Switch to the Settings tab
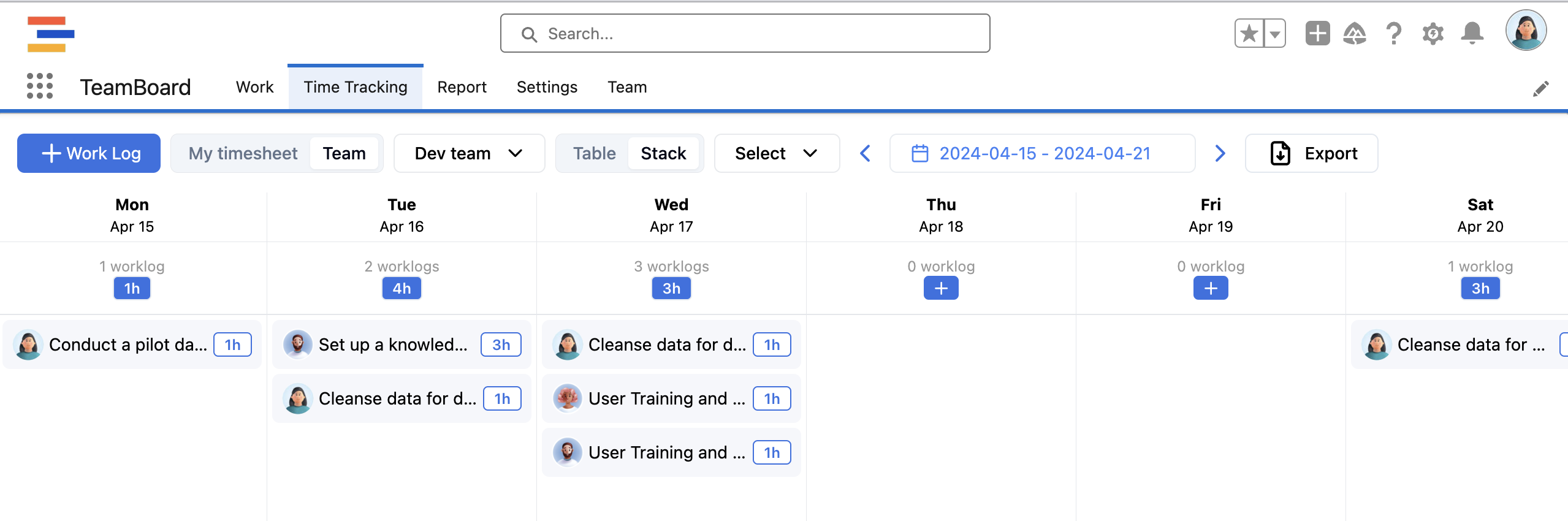Viewport: 1568px width, 521px height. [x=547, y=87]
